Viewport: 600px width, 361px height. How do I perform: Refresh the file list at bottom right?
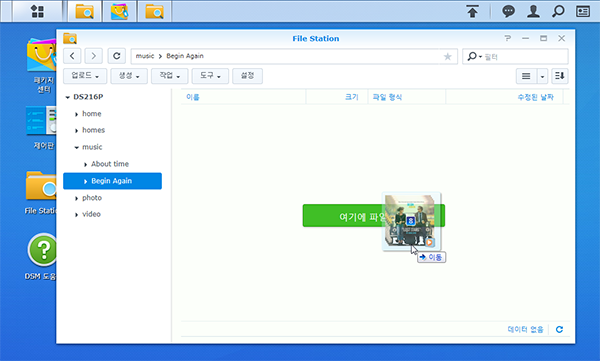click(x=559, y=329)
